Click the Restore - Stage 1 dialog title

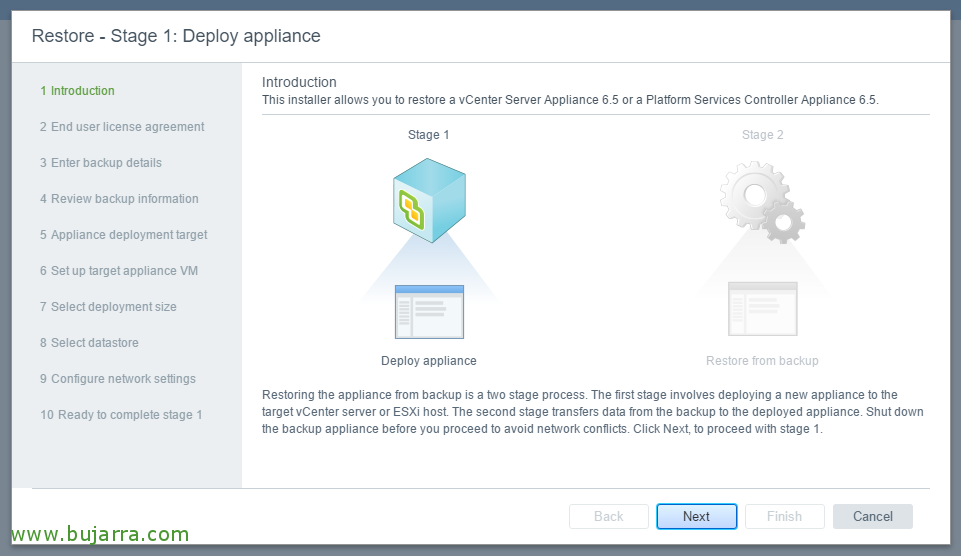click(x=176, y=36)
